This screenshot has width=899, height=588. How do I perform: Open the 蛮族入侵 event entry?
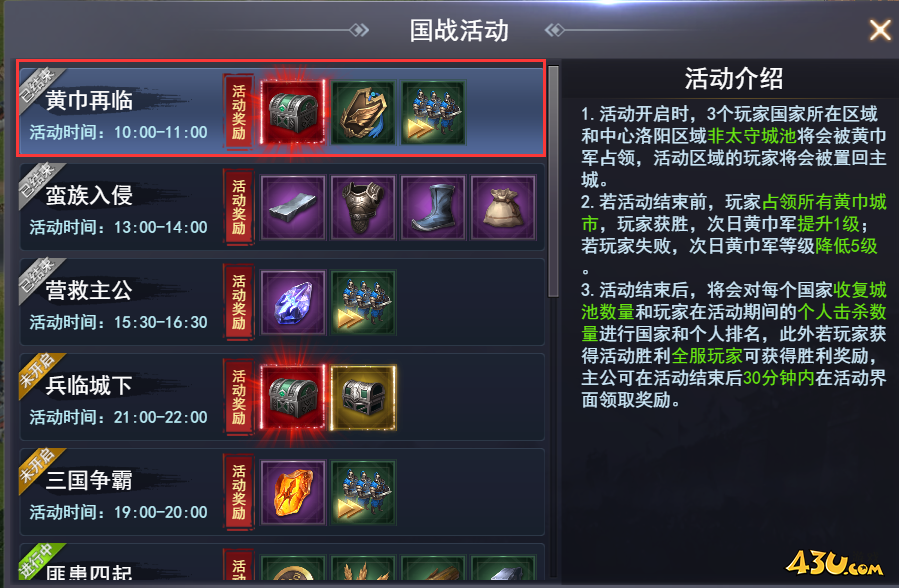282,207
